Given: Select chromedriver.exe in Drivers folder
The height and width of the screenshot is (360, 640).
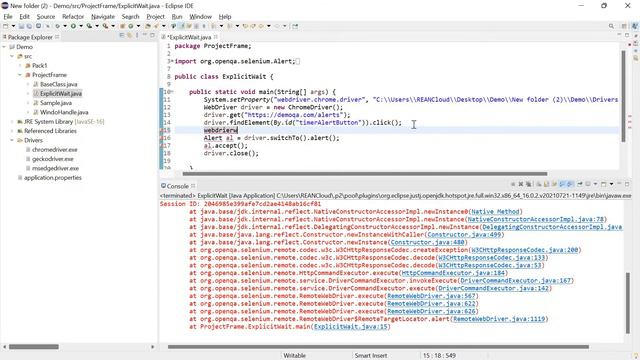Looking at the screenshot, I should pyautogui.click(x=54, y=150).
